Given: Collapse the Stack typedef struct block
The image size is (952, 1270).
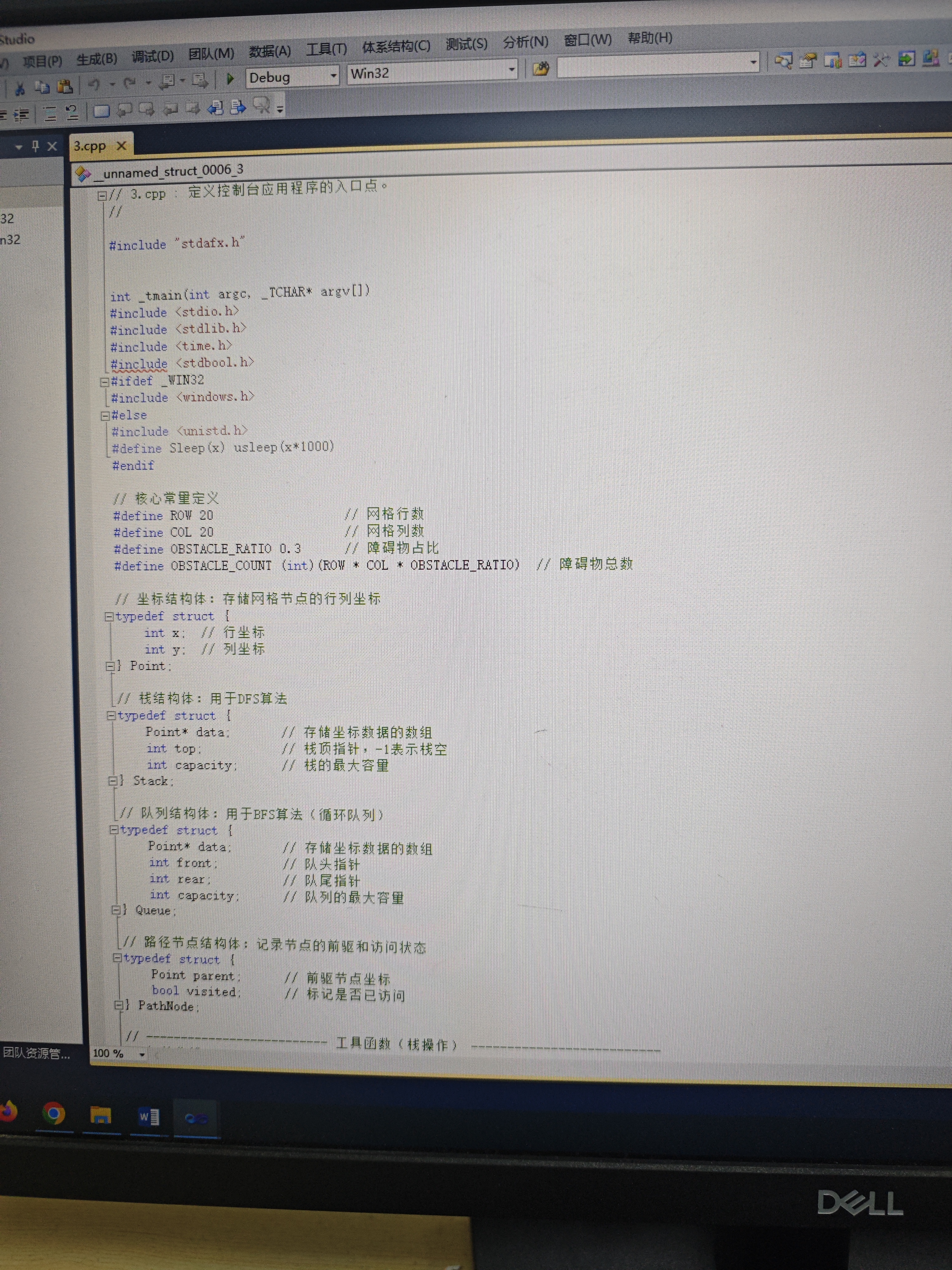Looking at the screenshot, I should pos(111,716).
